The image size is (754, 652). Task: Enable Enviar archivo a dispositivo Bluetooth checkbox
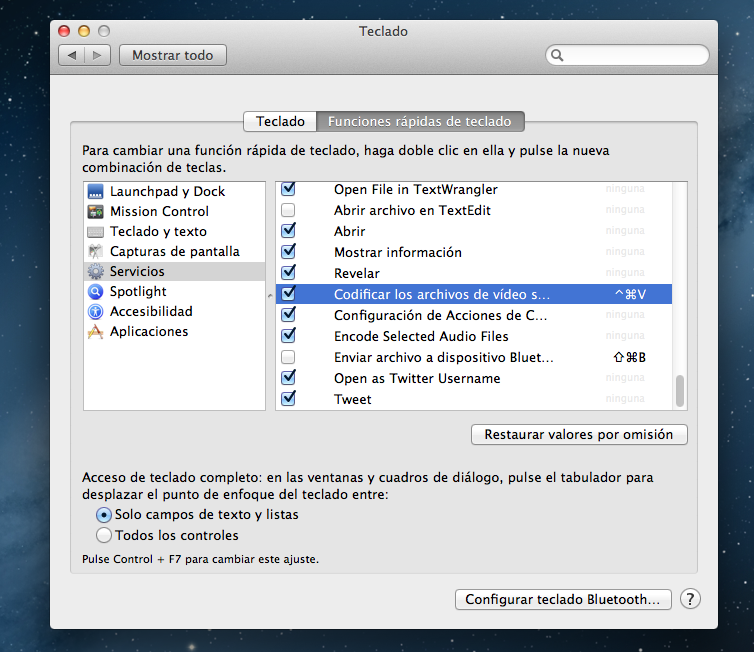click(x=288, y=357)
